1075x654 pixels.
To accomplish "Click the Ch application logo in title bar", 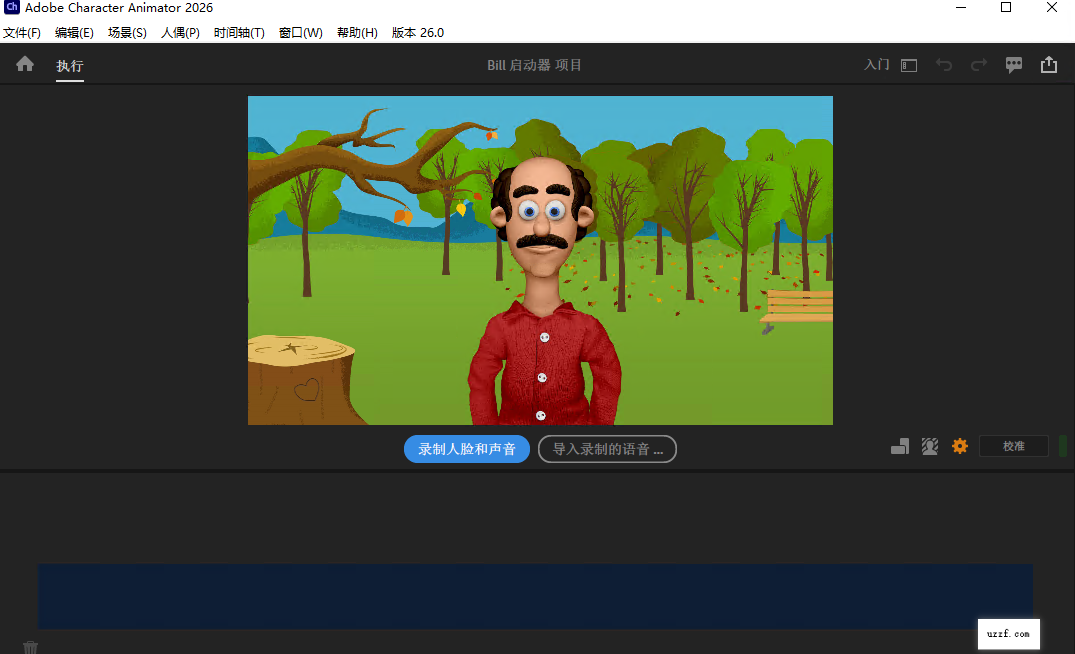I will click(11, 8).
